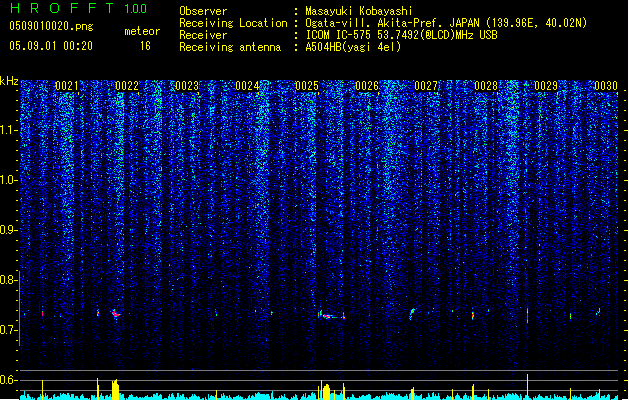The height and width of the screenshot is (400, 629).
Task: Click time marker 0026
Action: pyautogui.click(x=367, y=86)
